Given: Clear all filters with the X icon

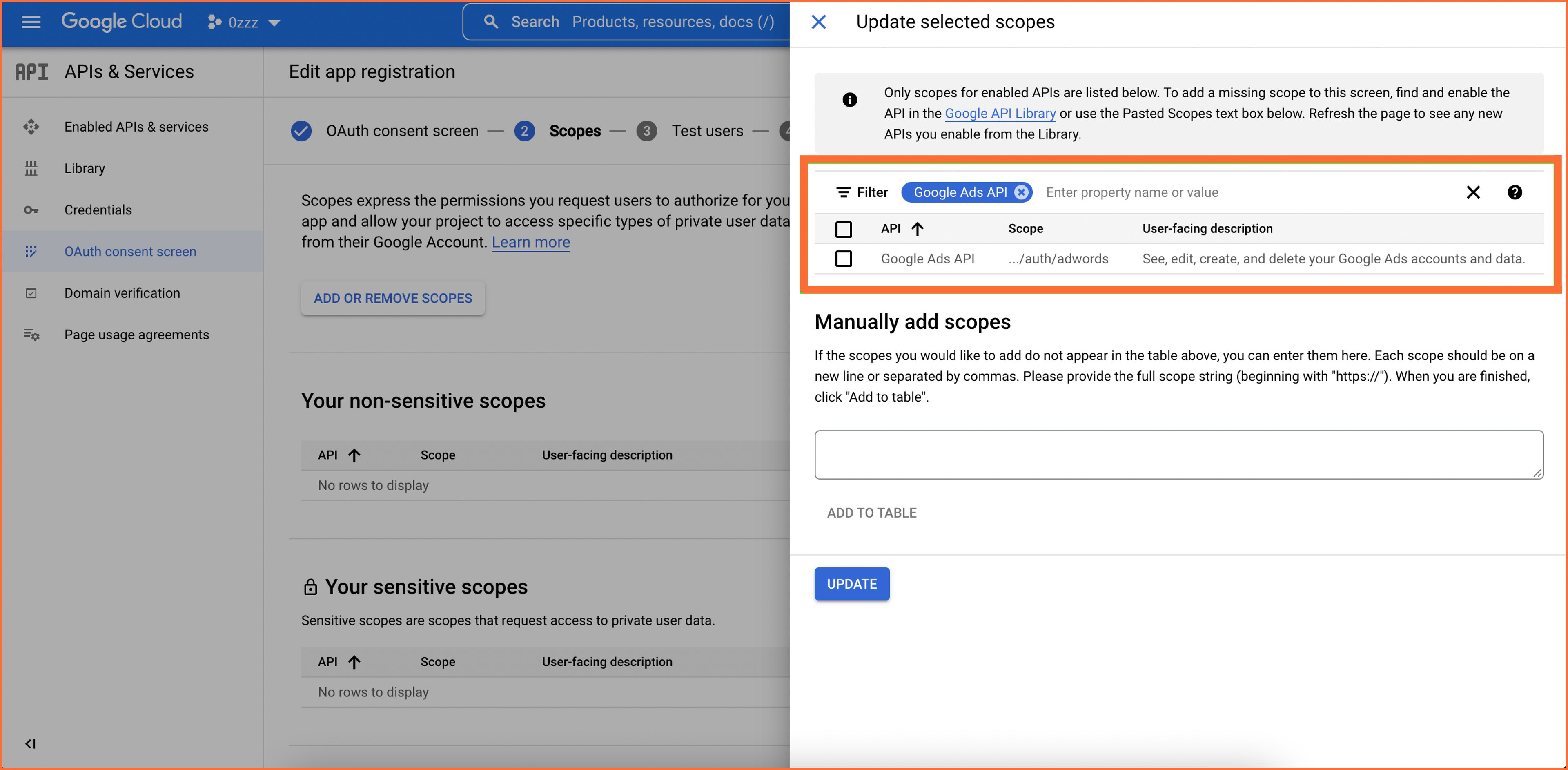Looking at the screenshot, I should tap(1472, 192).
